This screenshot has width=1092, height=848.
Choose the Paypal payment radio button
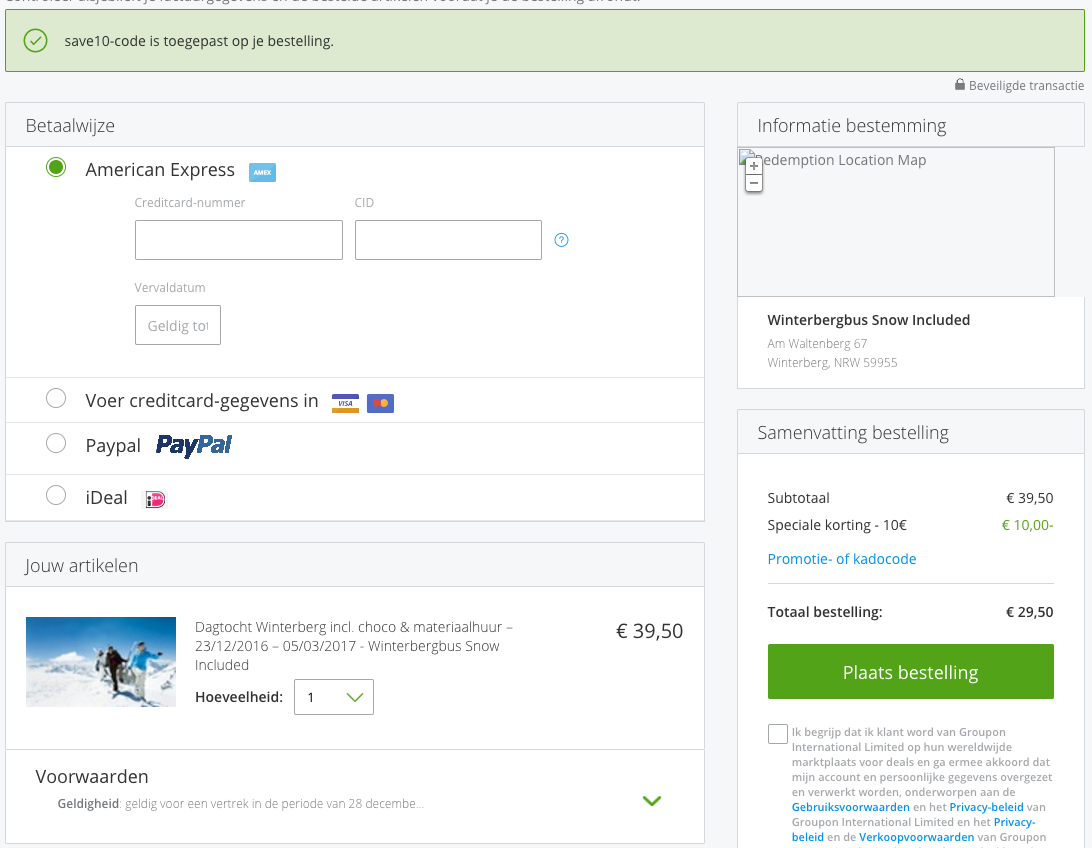coord(56,443)
